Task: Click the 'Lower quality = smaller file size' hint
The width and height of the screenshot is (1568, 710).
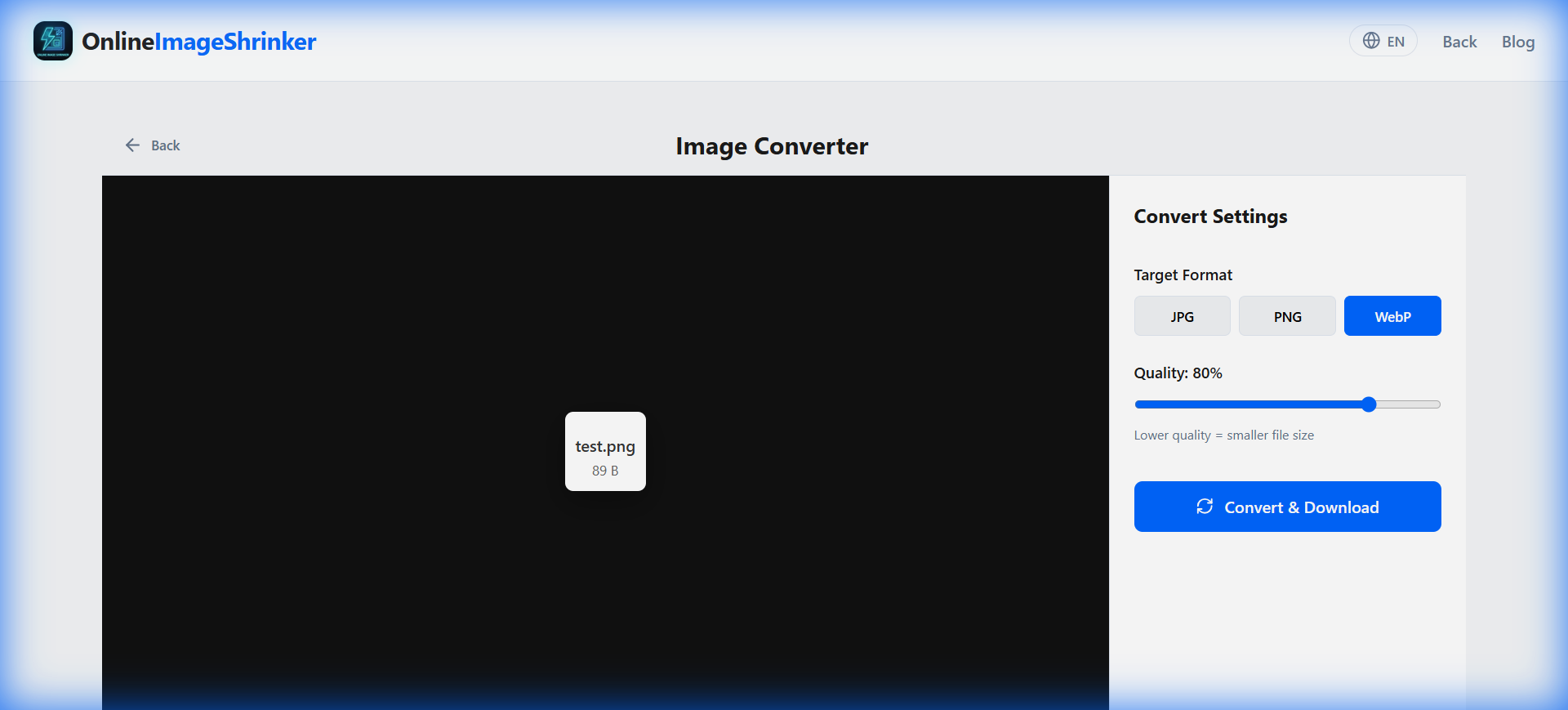Action: click(x=1223, y=435)
